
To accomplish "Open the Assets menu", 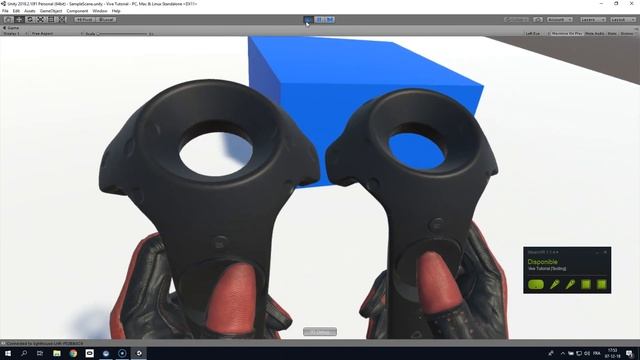I will click(x=30, y=11).
